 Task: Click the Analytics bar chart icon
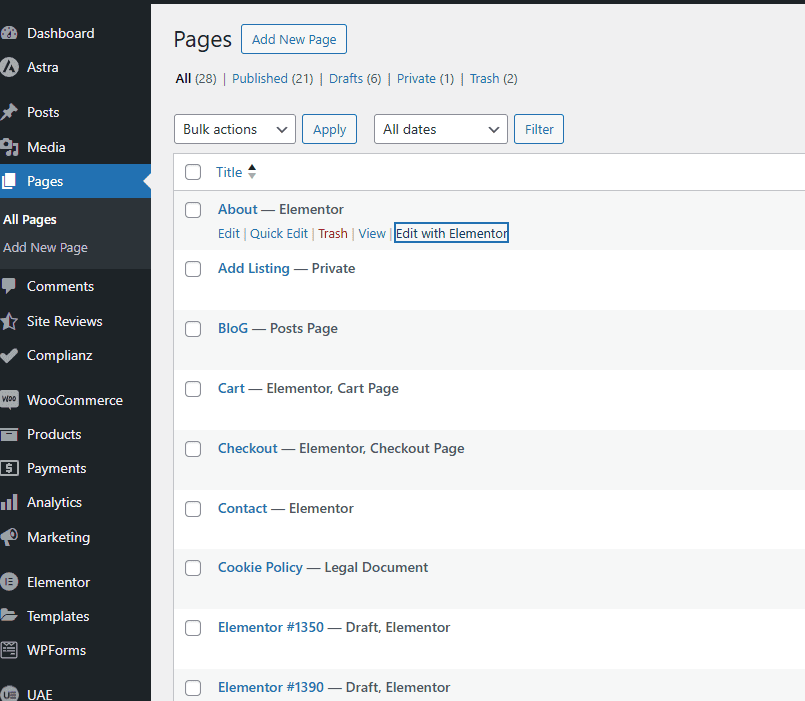(10, 503)
